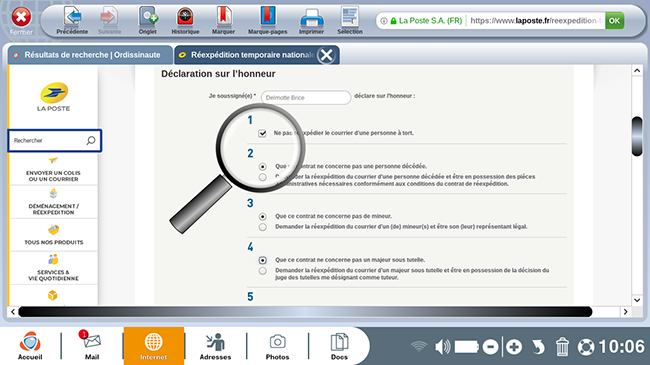Image resolution: width=650 pixels, height=365 pixels.
Task: Bookmark page with Marquer icon
Action: pyautogui.click(x=223, y=17)
